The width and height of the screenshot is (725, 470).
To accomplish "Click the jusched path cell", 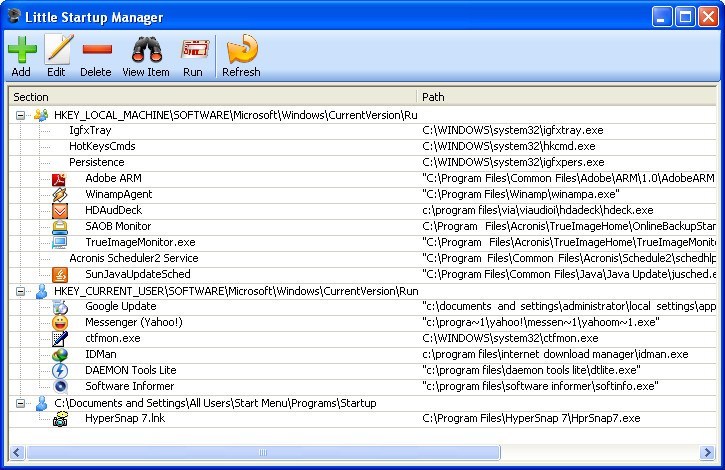I will [569, 274].
